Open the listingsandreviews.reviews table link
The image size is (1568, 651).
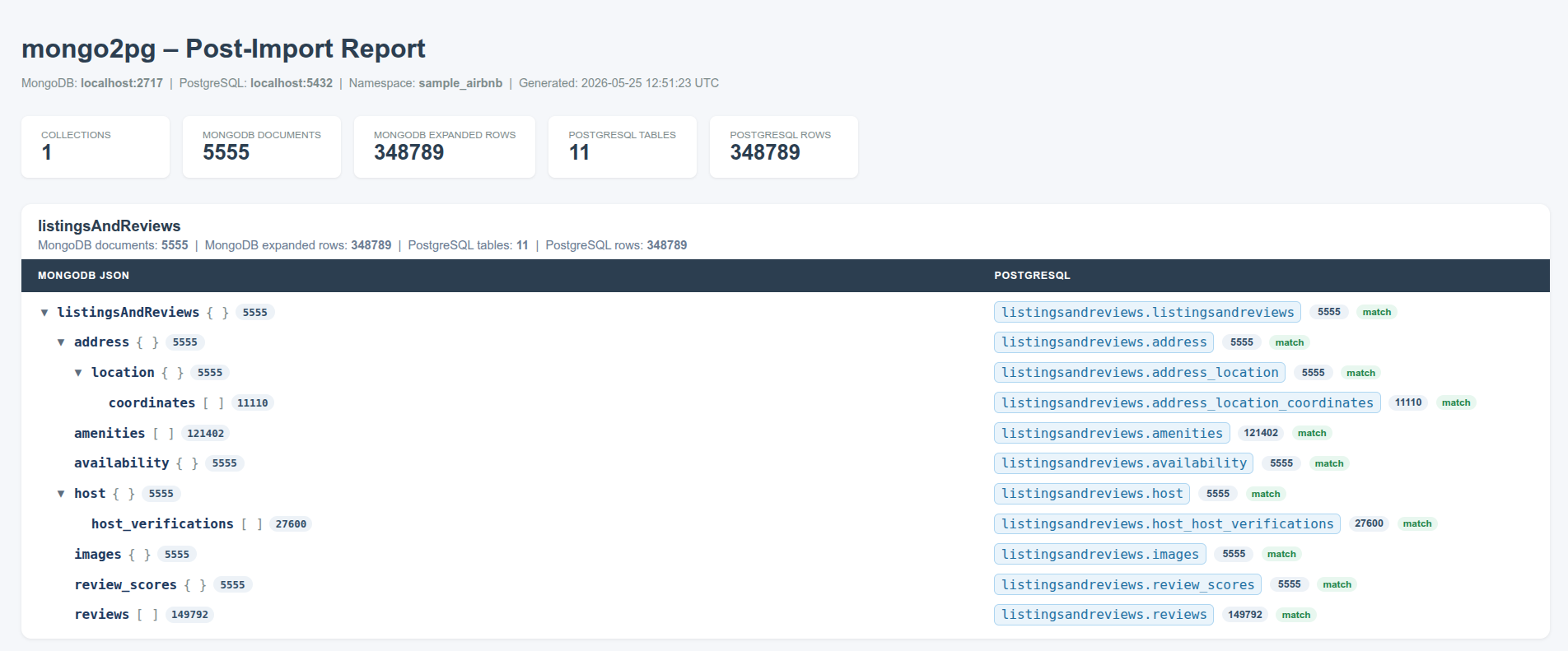coord(1104,615)
